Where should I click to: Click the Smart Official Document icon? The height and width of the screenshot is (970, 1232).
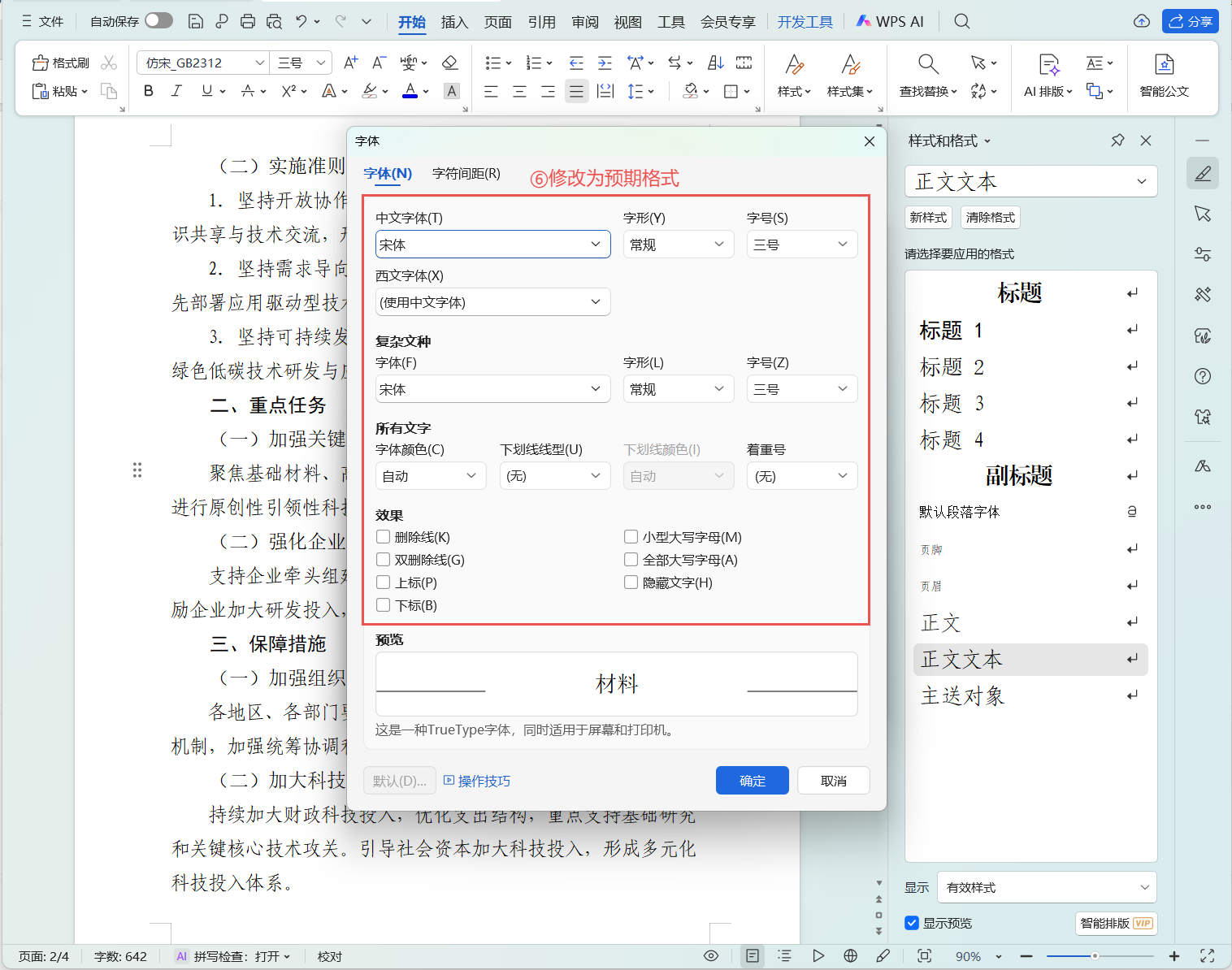point(1164,76)
